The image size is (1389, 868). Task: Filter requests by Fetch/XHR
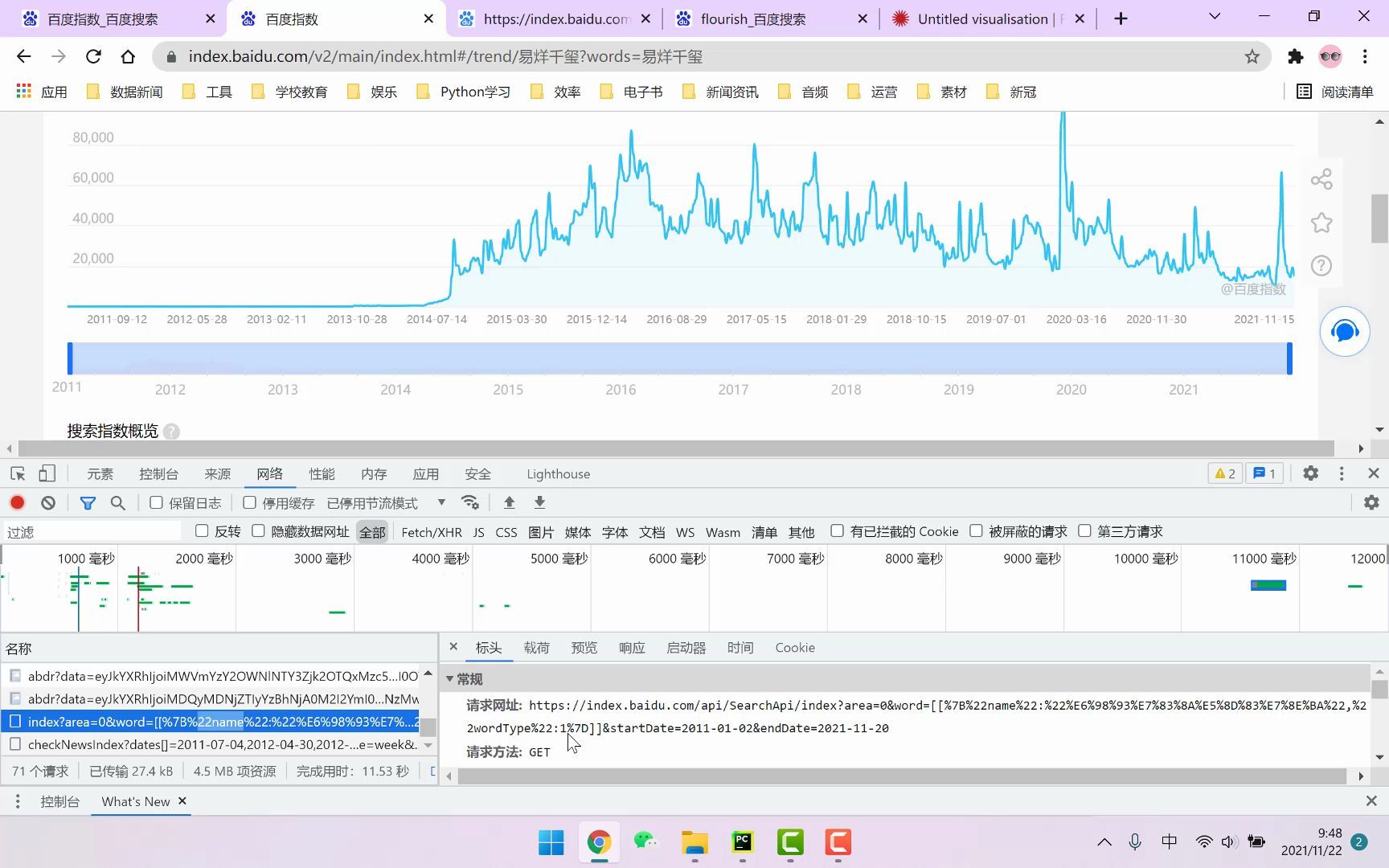432,532
